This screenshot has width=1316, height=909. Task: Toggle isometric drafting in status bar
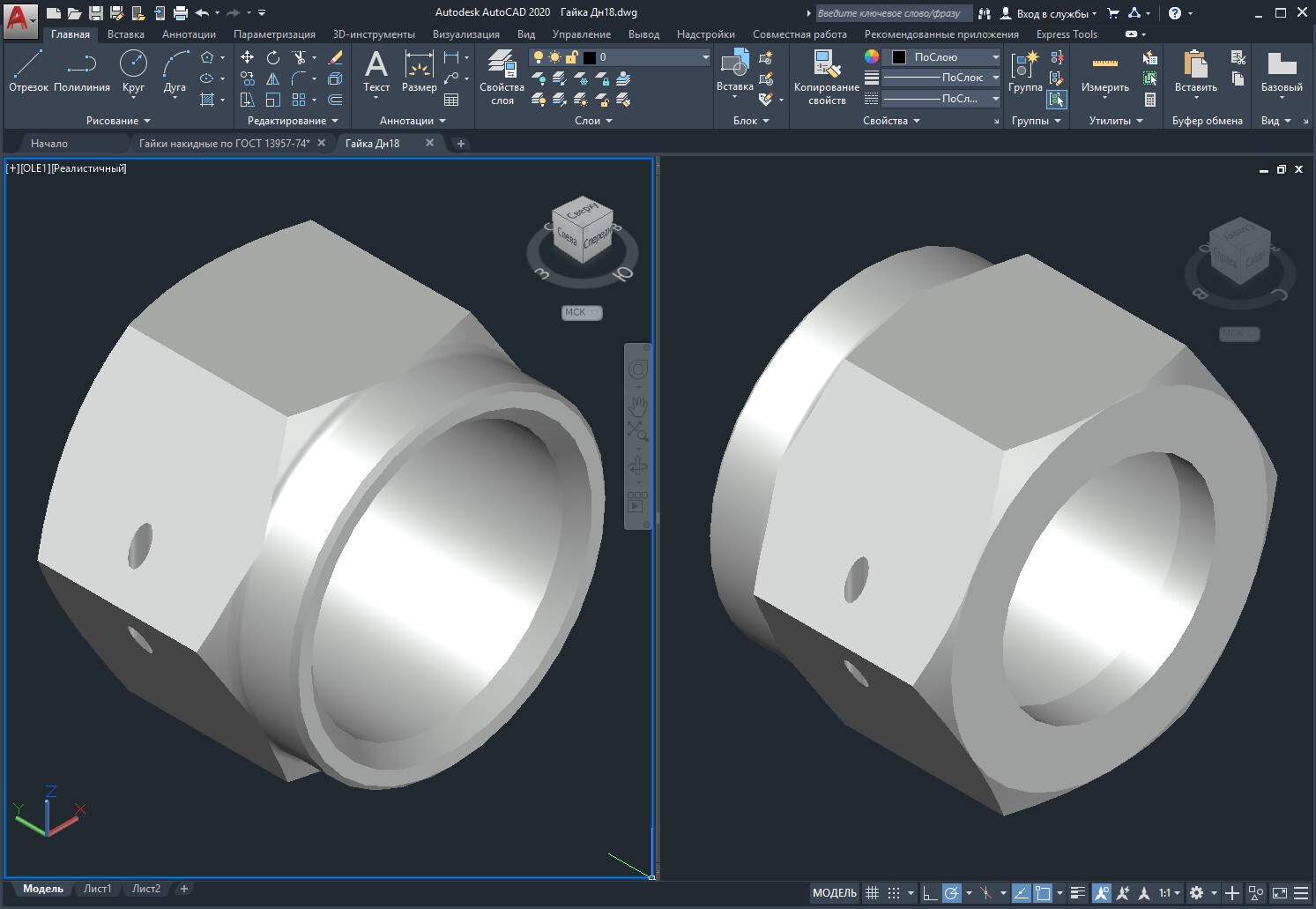[986, 893]
